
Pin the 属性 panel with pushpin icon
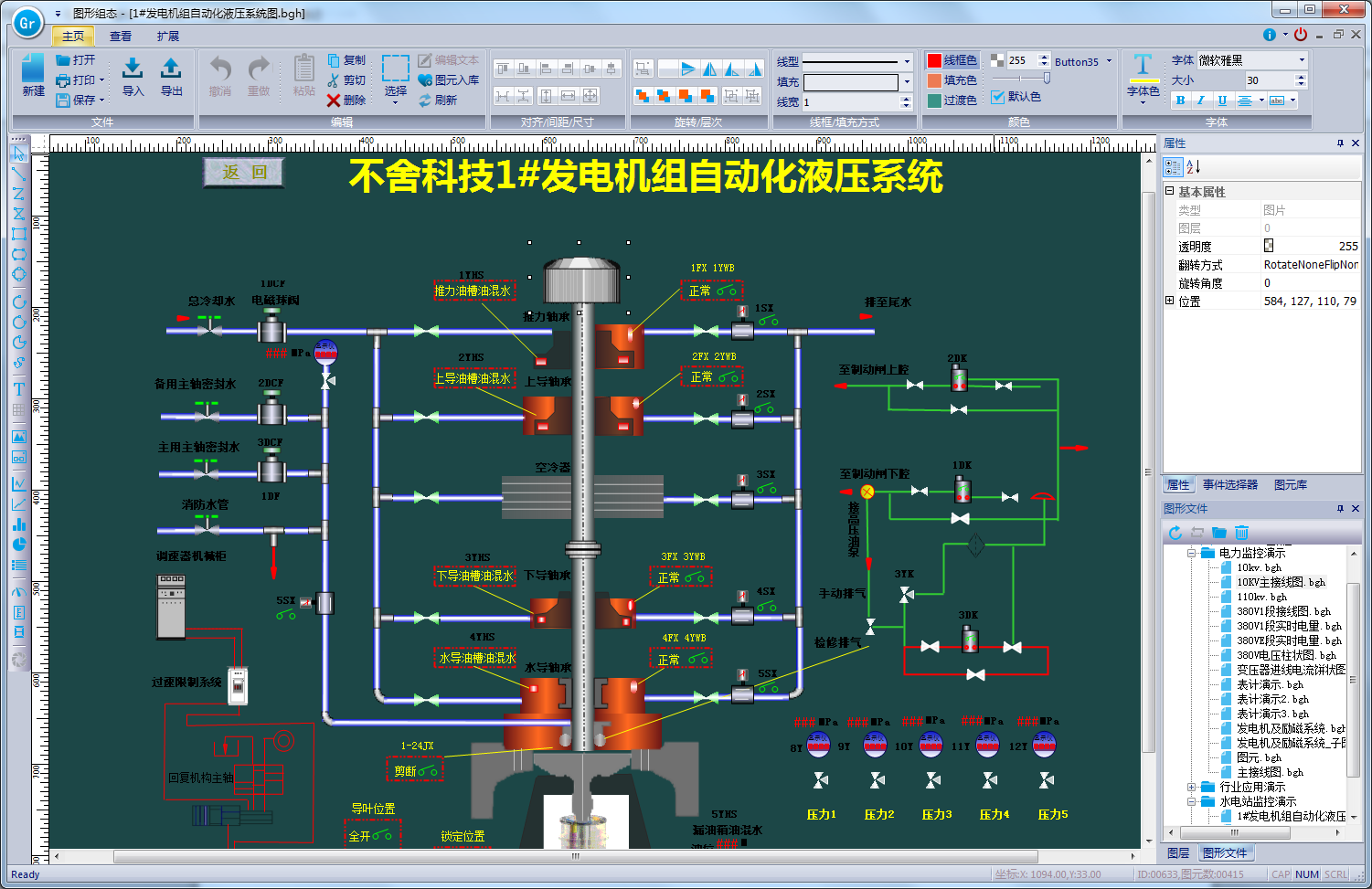[x=1340, y=143]
